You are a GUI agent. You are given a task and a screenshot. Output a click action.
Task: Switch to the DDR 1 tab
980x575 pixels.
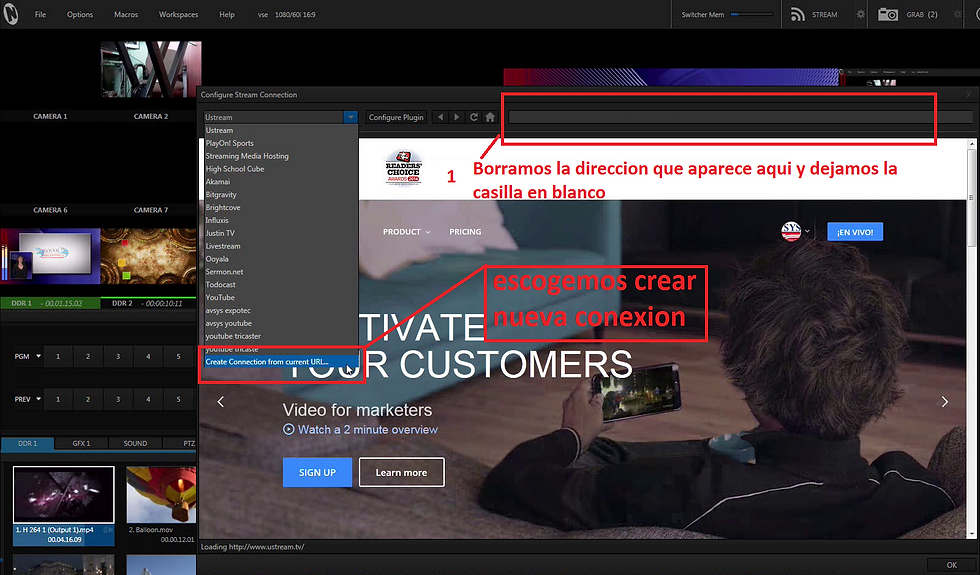pos(28,443)
